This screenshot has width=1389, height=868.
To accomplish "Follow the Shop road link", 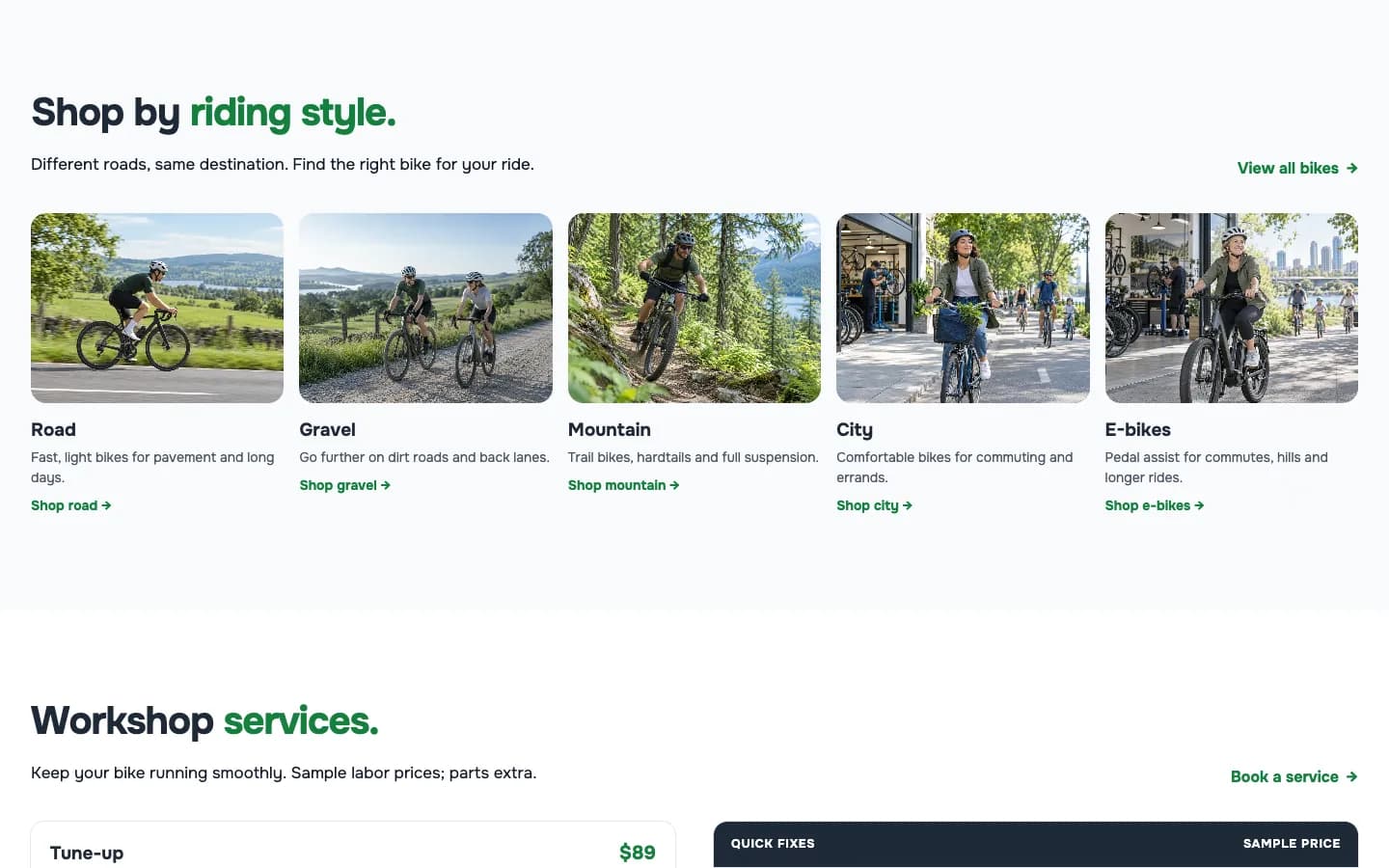I will (x=71, y=505).
